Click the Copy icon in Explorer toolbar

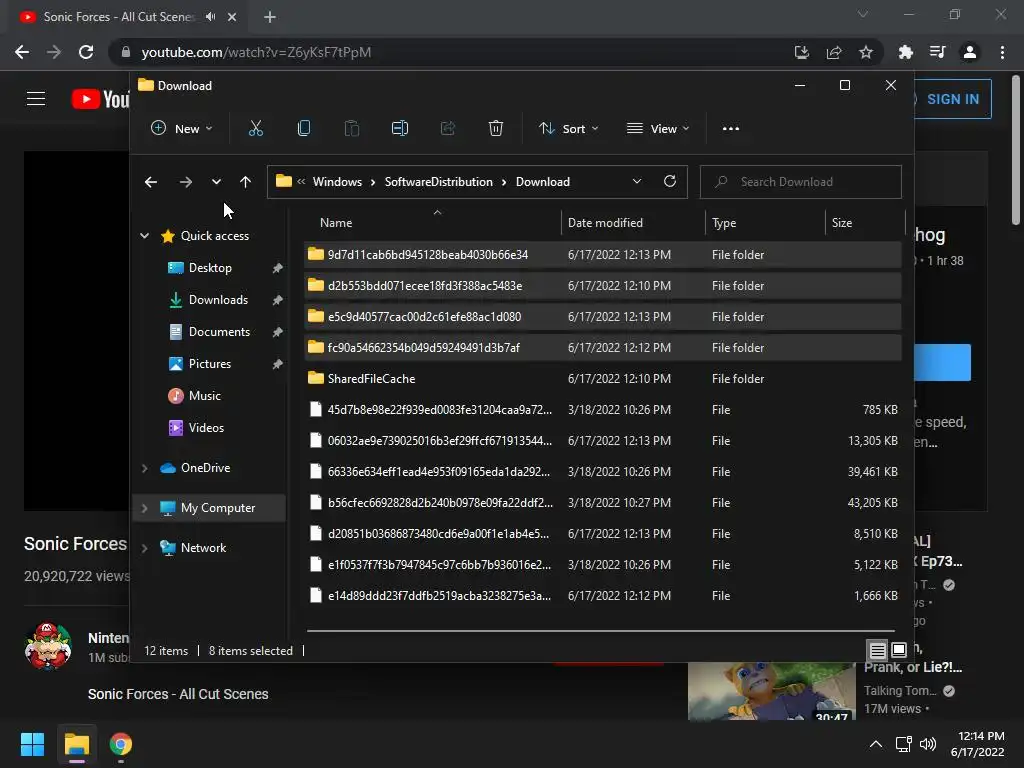(304, 129)
